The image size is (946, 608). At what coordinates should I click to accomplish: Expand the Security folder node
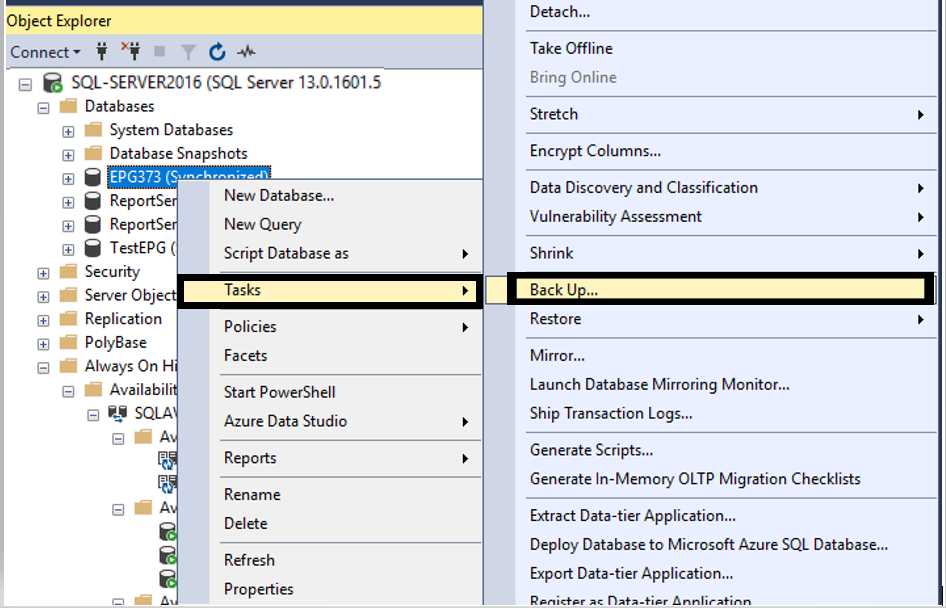43,272
